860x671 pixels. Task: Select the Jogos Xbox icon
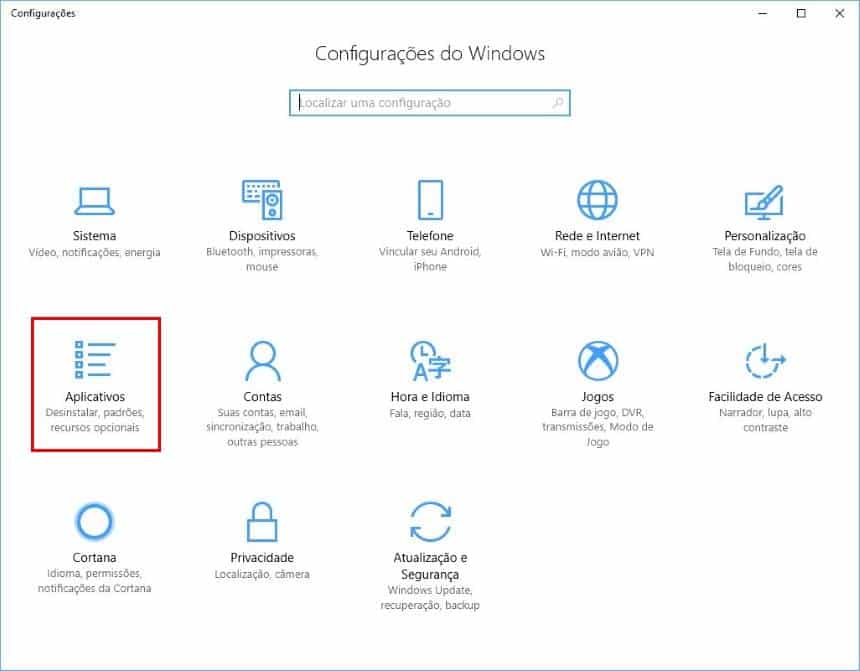pyautogui.click(x=597, y=360)
